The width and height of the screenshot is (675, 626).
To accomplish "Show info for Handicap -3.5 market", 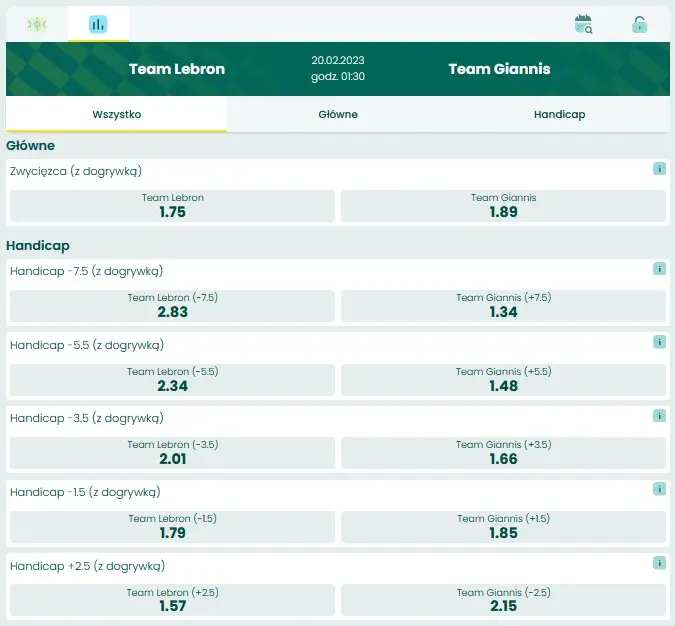I will (x=659, y=416).
